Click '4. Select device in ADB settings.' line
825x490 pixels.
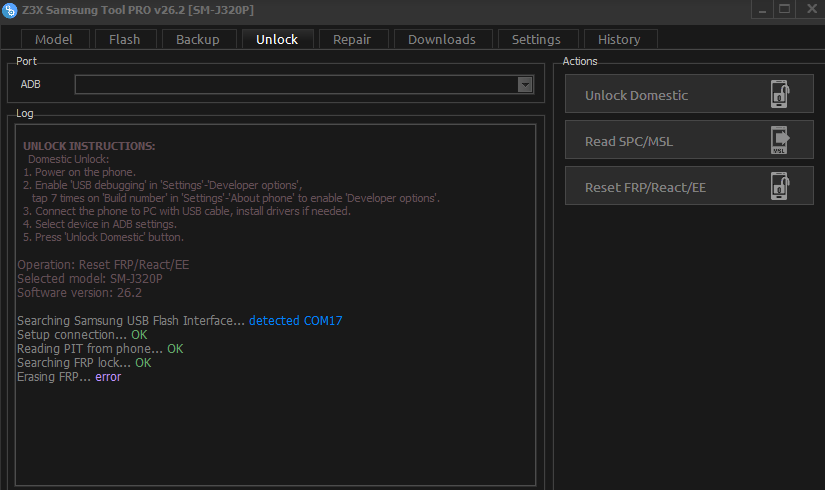pos(100,224)
